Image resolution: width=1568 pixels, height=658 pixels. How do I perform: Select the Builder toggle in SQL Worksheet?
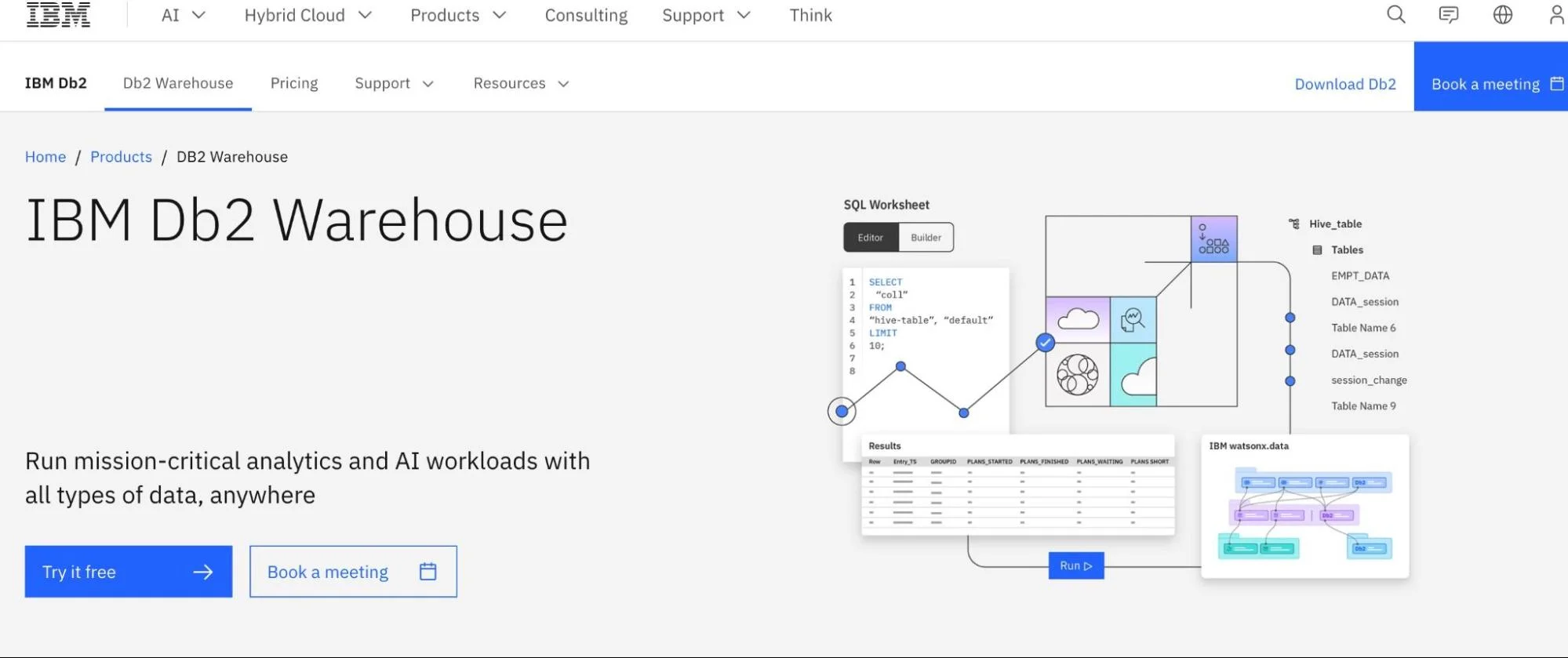tap(926, 238)
